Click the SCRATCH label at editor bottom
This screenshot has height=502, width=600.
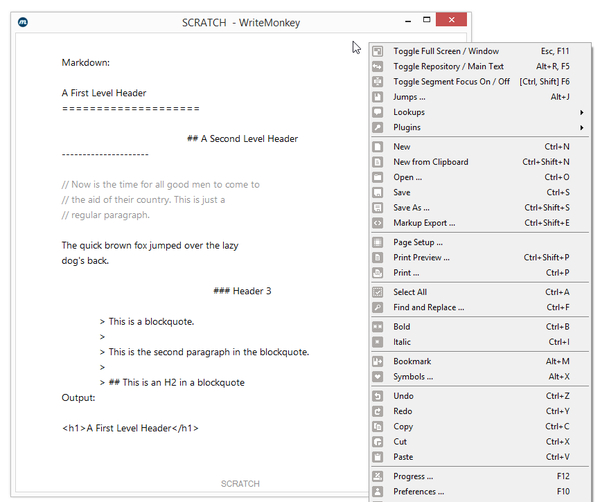[240, 484]
